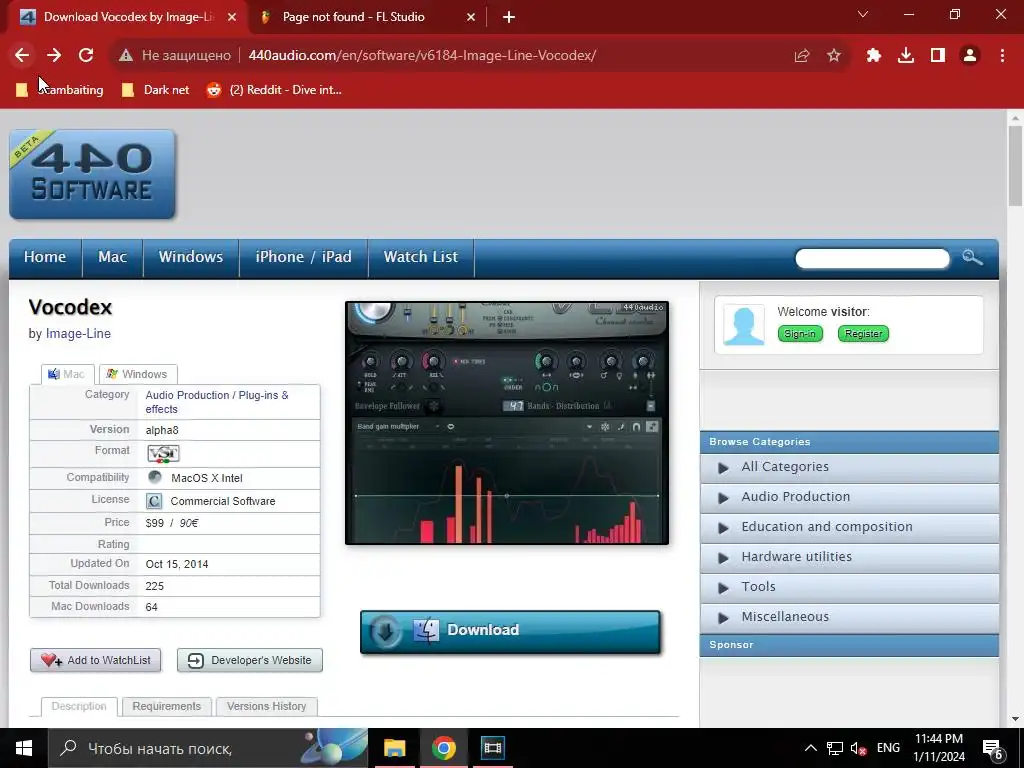
Task: Open the Windows Start menu
Action: coord(24,748)
